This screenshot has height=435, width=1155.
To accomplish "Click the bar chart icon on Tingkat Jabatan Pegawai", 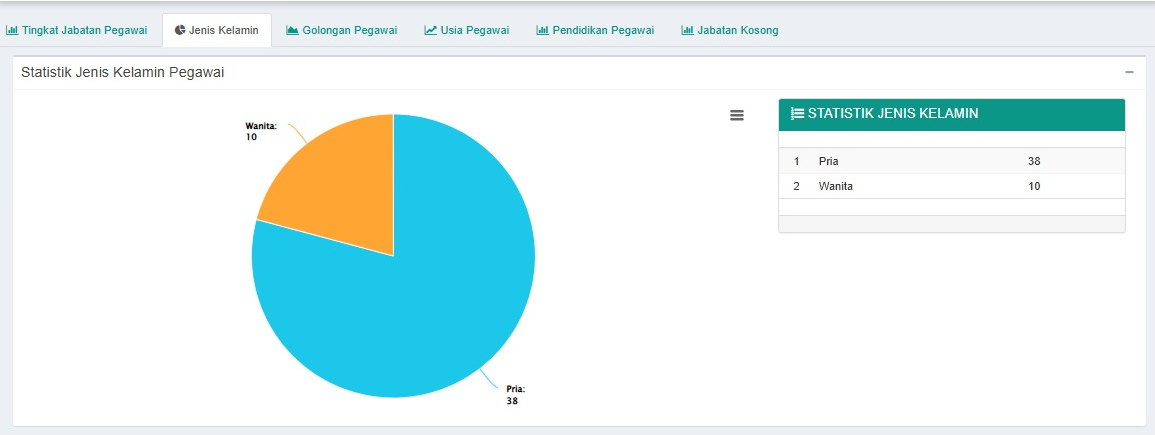I will coord(13,30).
